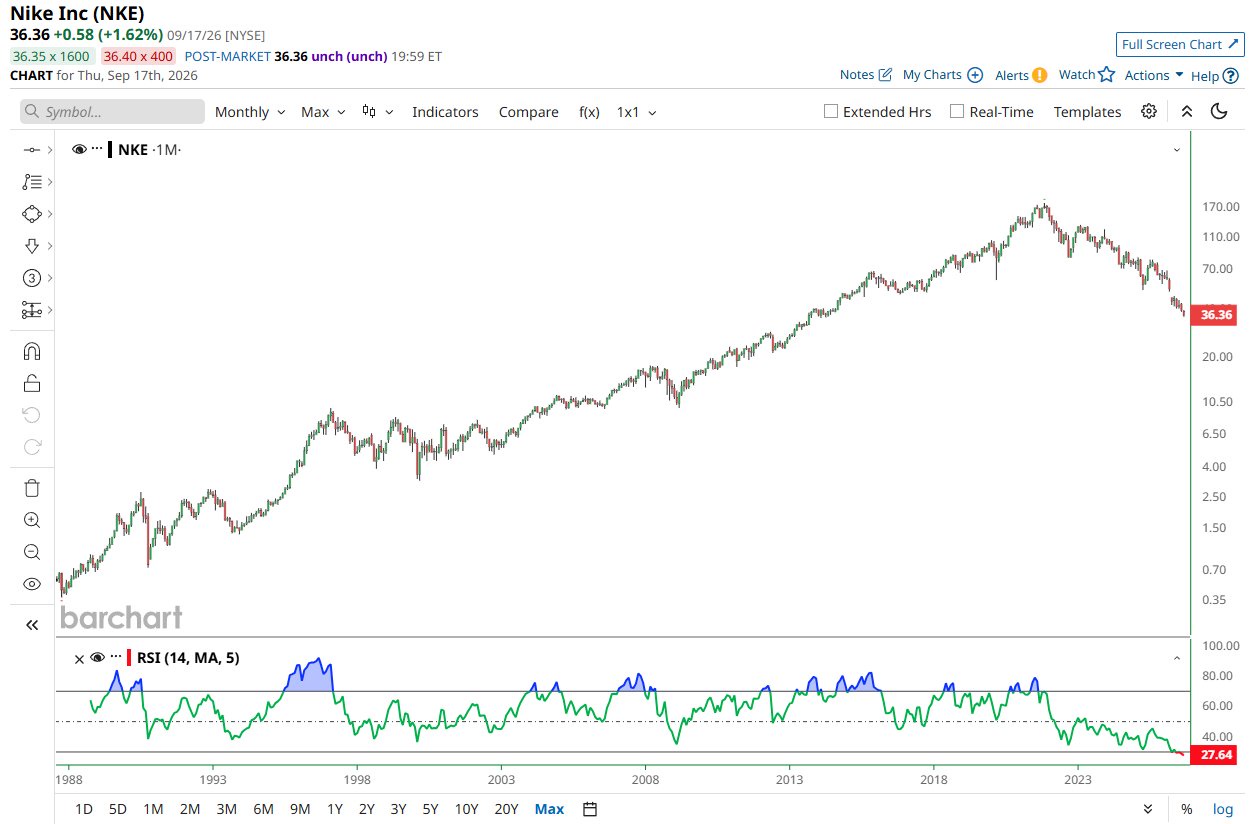Enable the Extended Hrs checkbox

click(830, 111)
